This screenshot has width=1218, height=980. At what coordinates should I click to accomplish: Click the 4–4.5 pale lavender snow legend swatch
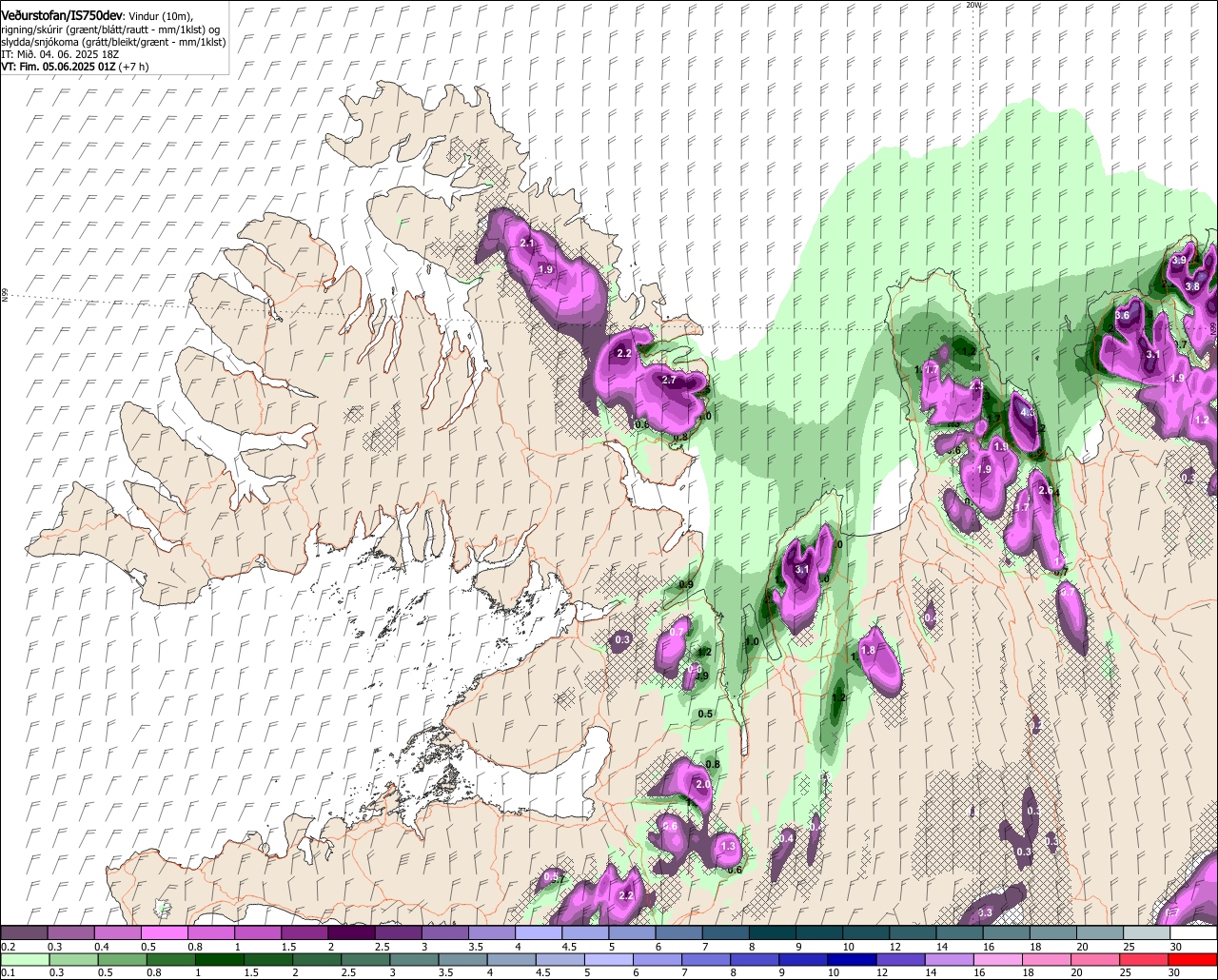pyautogui.click(x=539, y=933)
